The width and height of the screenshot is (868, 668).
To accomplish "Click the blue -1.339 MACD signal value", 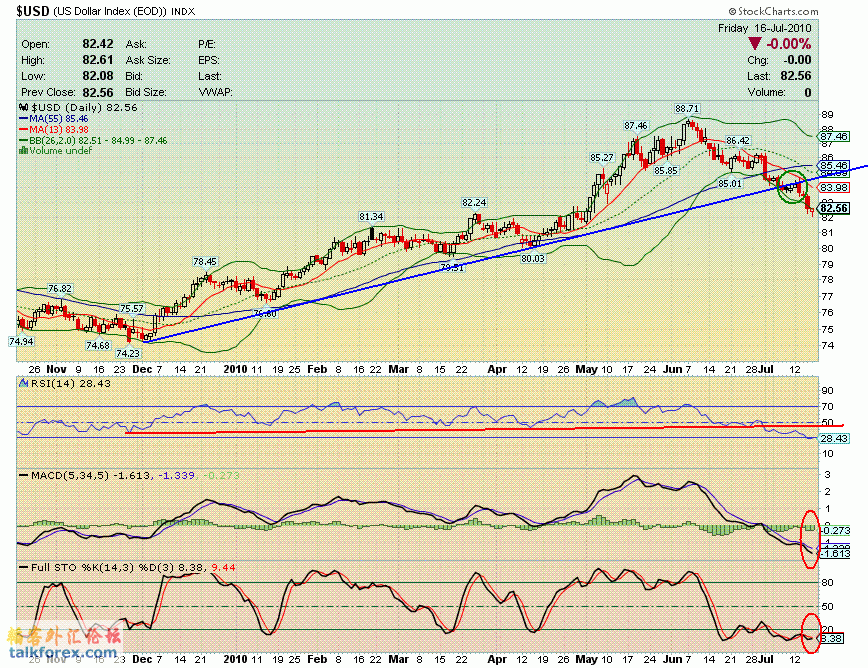I will (176, 475).
